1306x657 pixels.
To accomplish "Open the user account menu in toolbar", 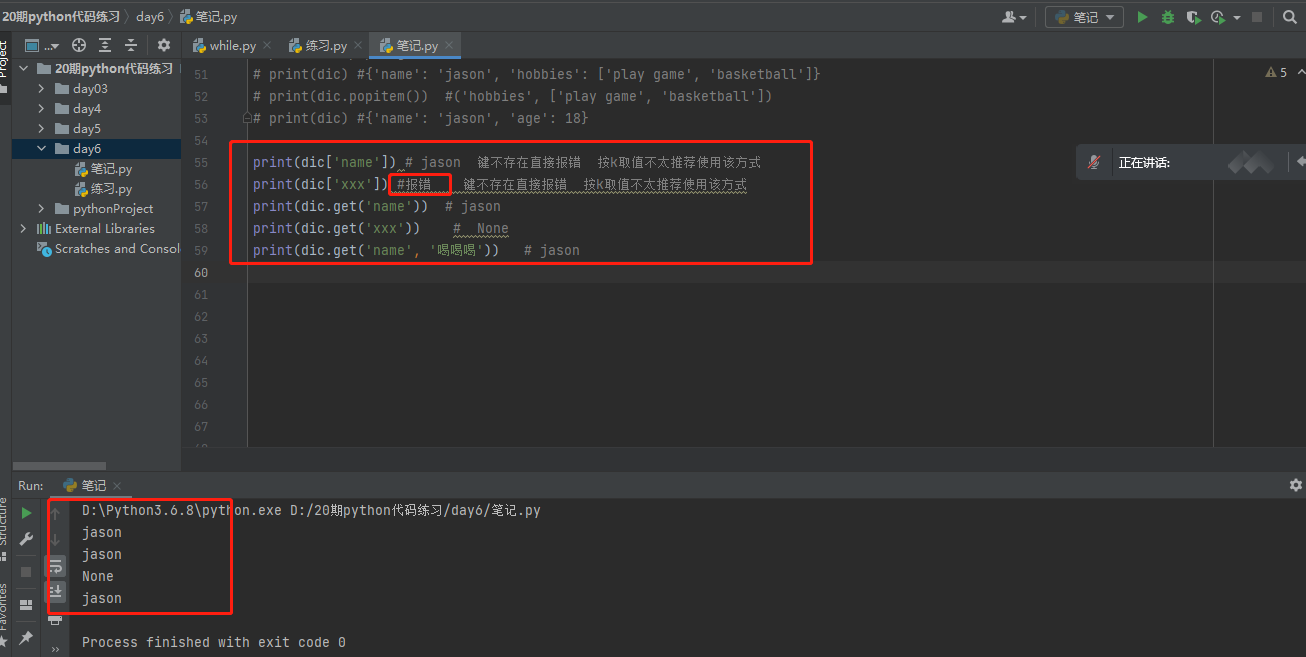I will pos(1014,17).
